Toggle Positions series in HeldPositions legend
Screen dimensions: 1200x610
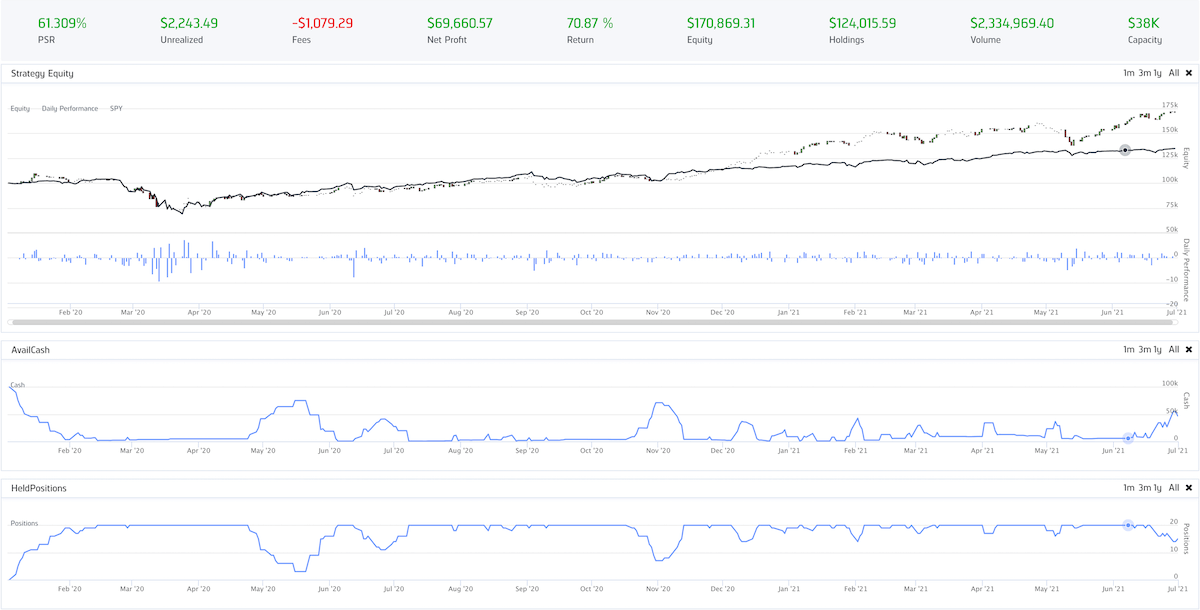click(25, 523)
